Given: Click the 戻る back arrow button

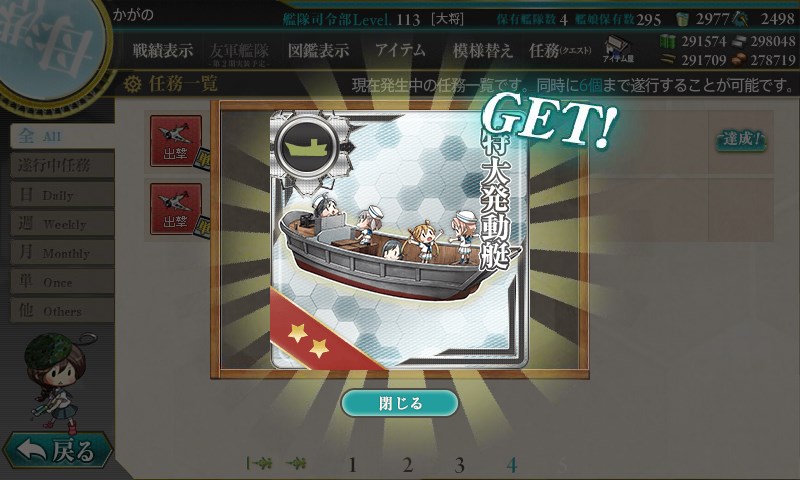Looking at the screenshot, I should tap(58, 450).
